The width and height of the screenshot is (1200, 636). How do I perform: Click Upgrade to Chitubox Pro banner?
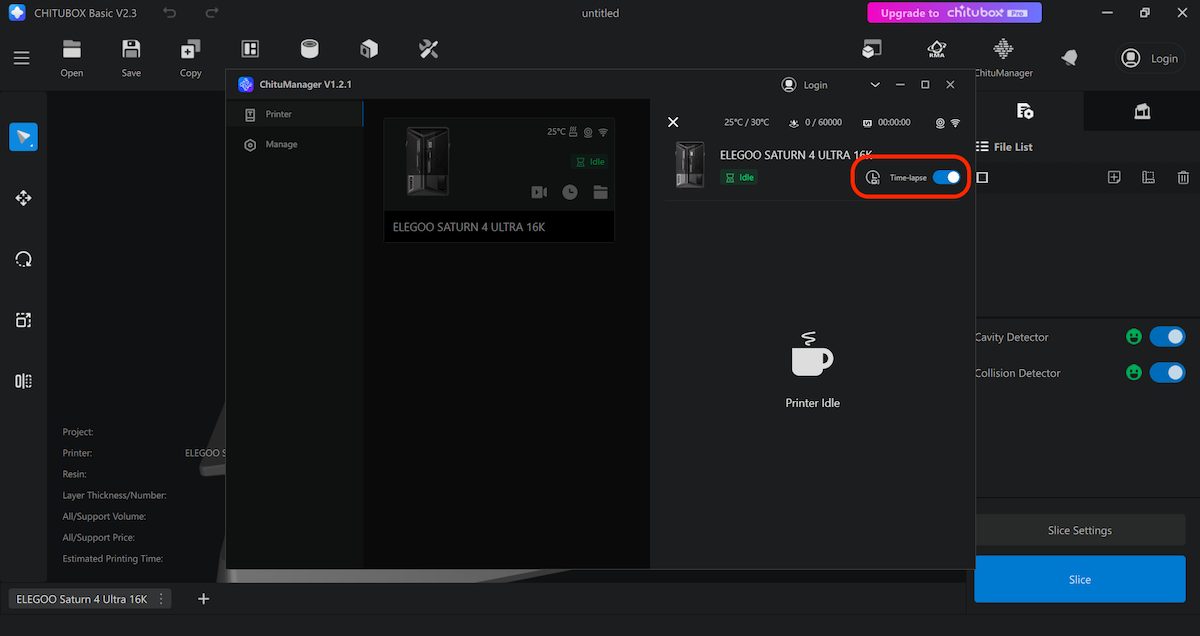954,13
